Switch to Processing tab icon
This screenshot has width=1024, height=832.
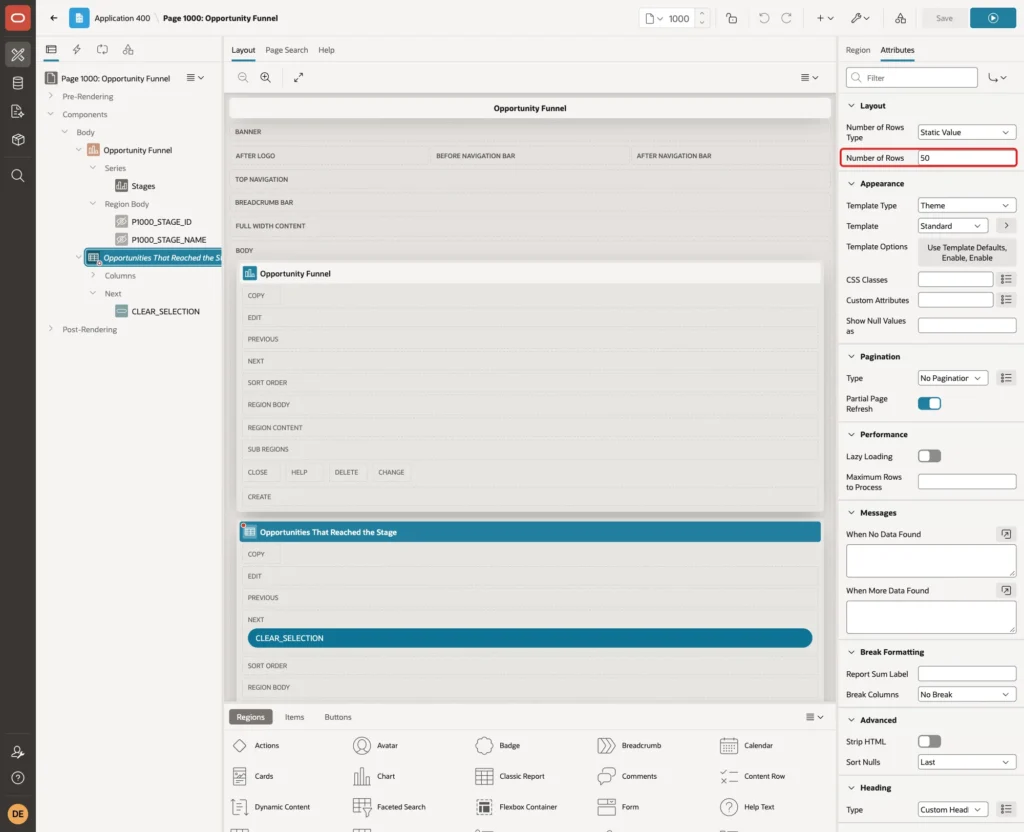point(103,50)
